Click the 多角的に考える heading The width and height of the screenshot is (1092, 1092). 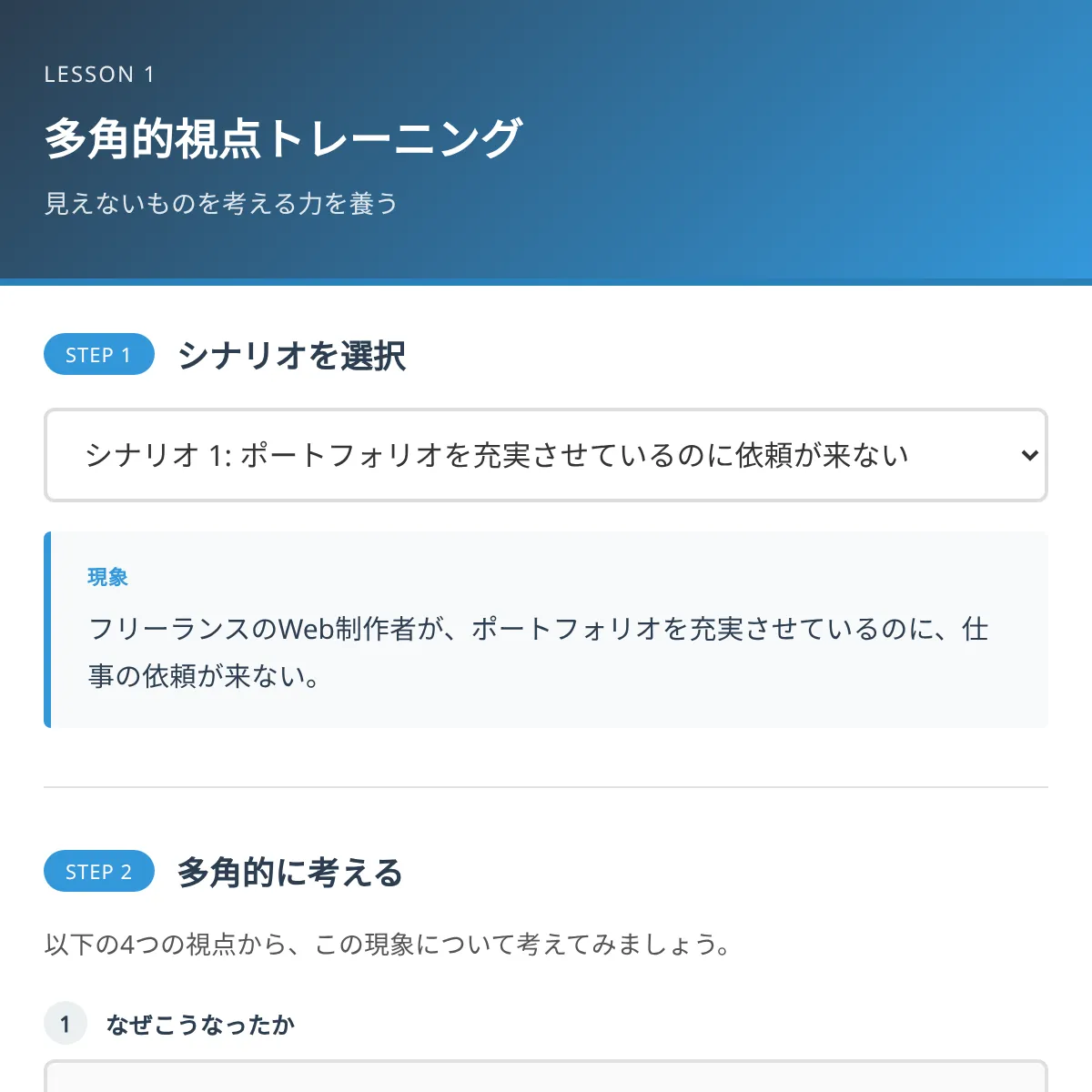290,872
